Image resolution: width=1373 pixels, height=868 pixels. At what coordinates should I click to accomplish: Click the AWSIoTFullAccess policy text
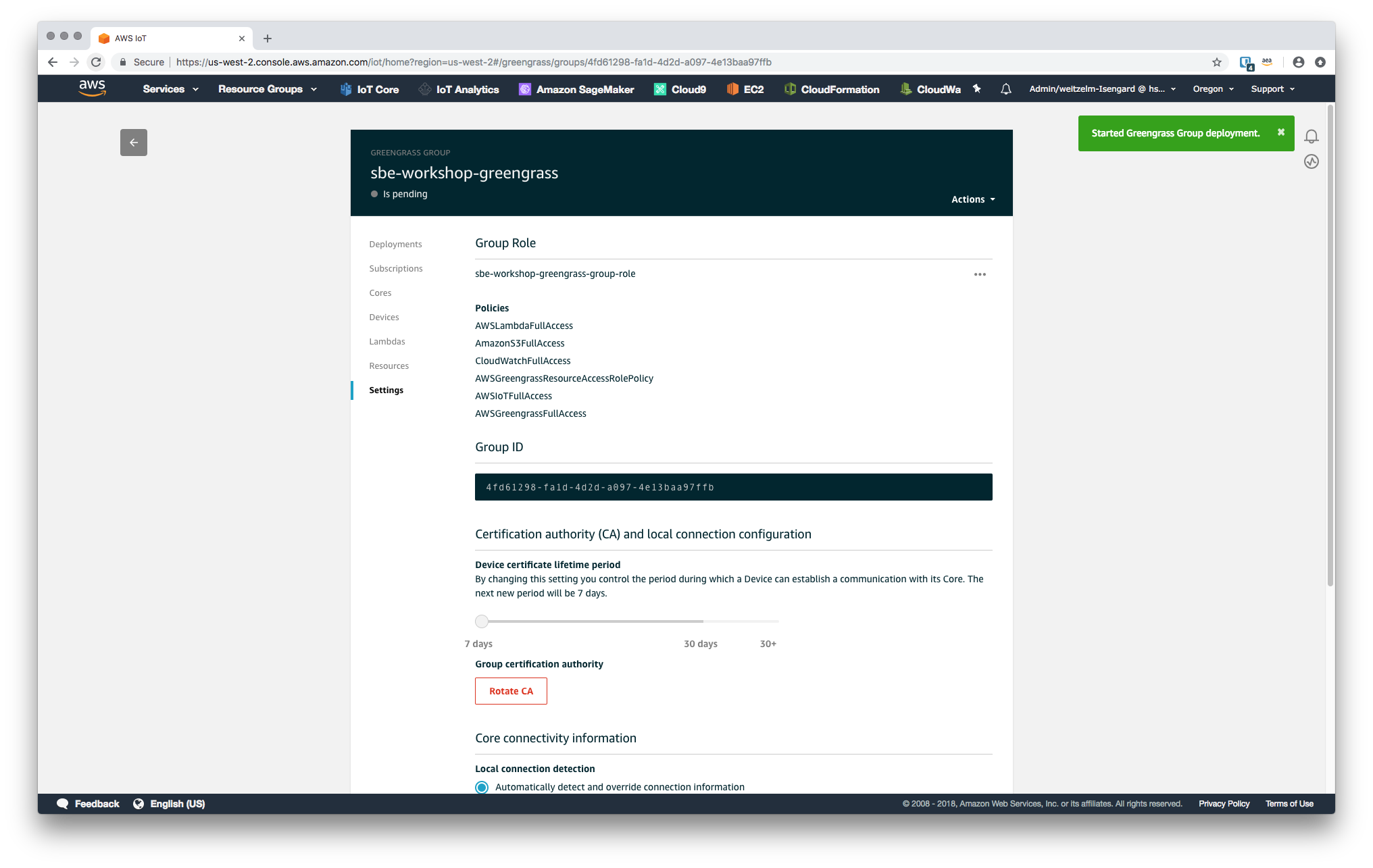click(513, 396)
